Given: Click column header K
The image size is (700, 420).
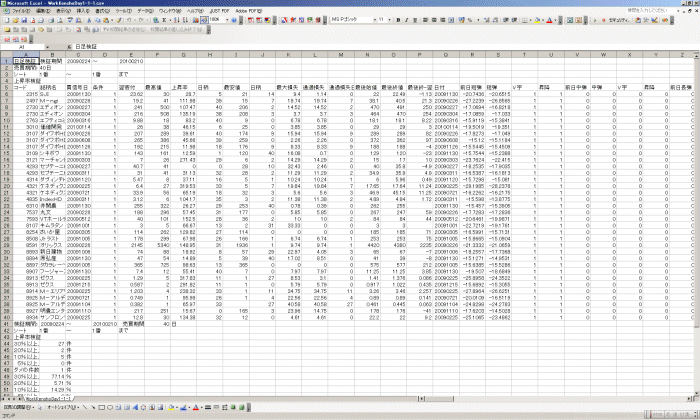Looking at the screenshot, I should (x=288, y=55).
